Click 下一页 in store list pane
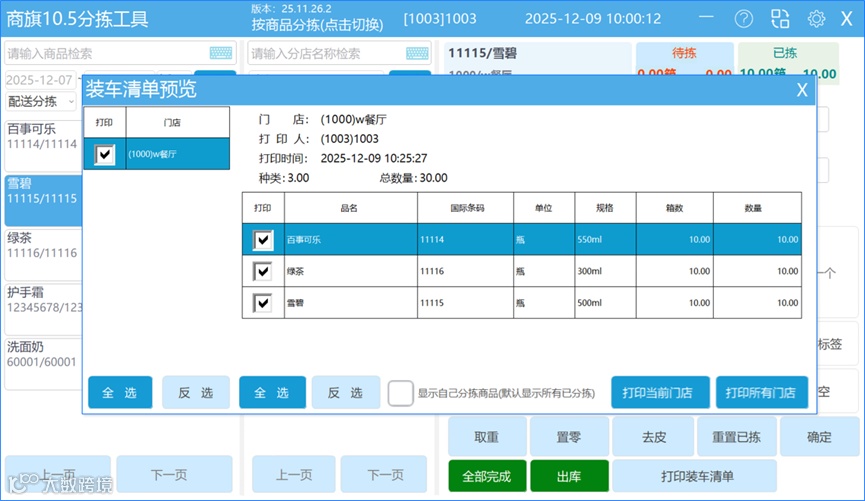Screen dimensions: 865x501 pos(384,474)
